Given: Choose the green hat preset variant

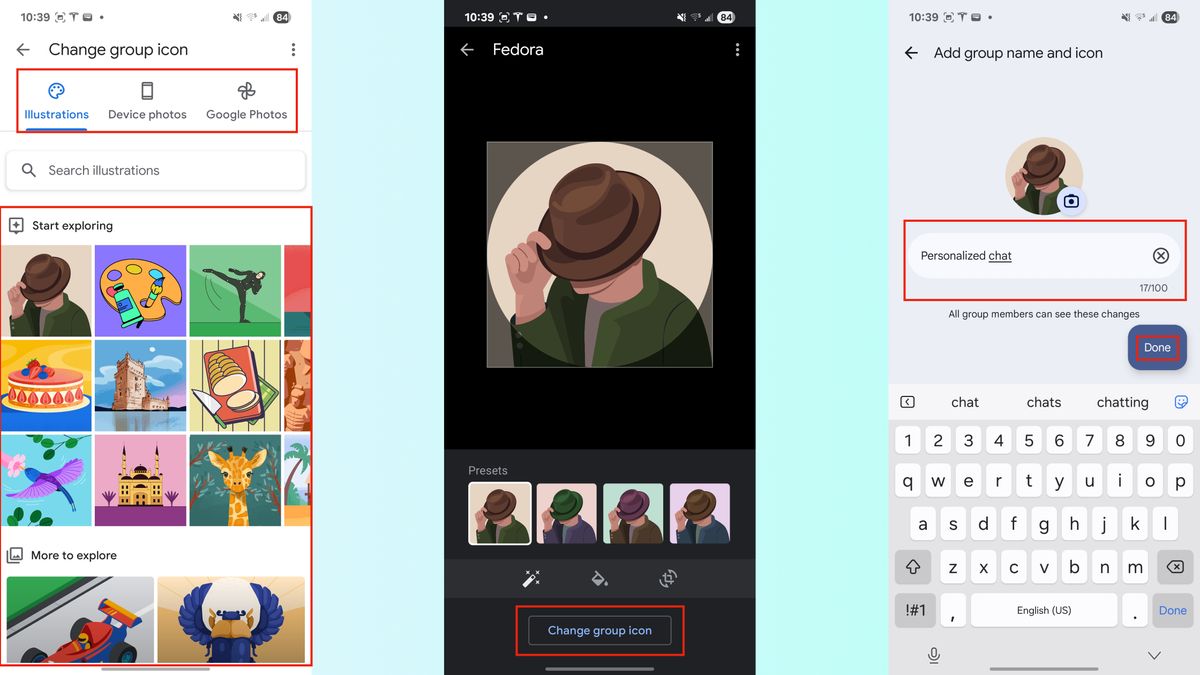Looking at the screenshot, I should click(567, 513).
